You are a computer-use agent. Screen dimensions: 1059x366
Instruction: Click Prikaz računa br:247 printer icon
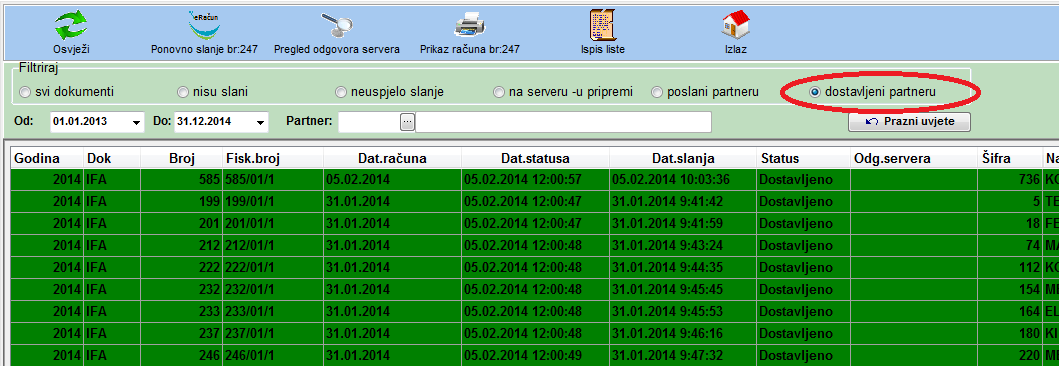point(469,26)
